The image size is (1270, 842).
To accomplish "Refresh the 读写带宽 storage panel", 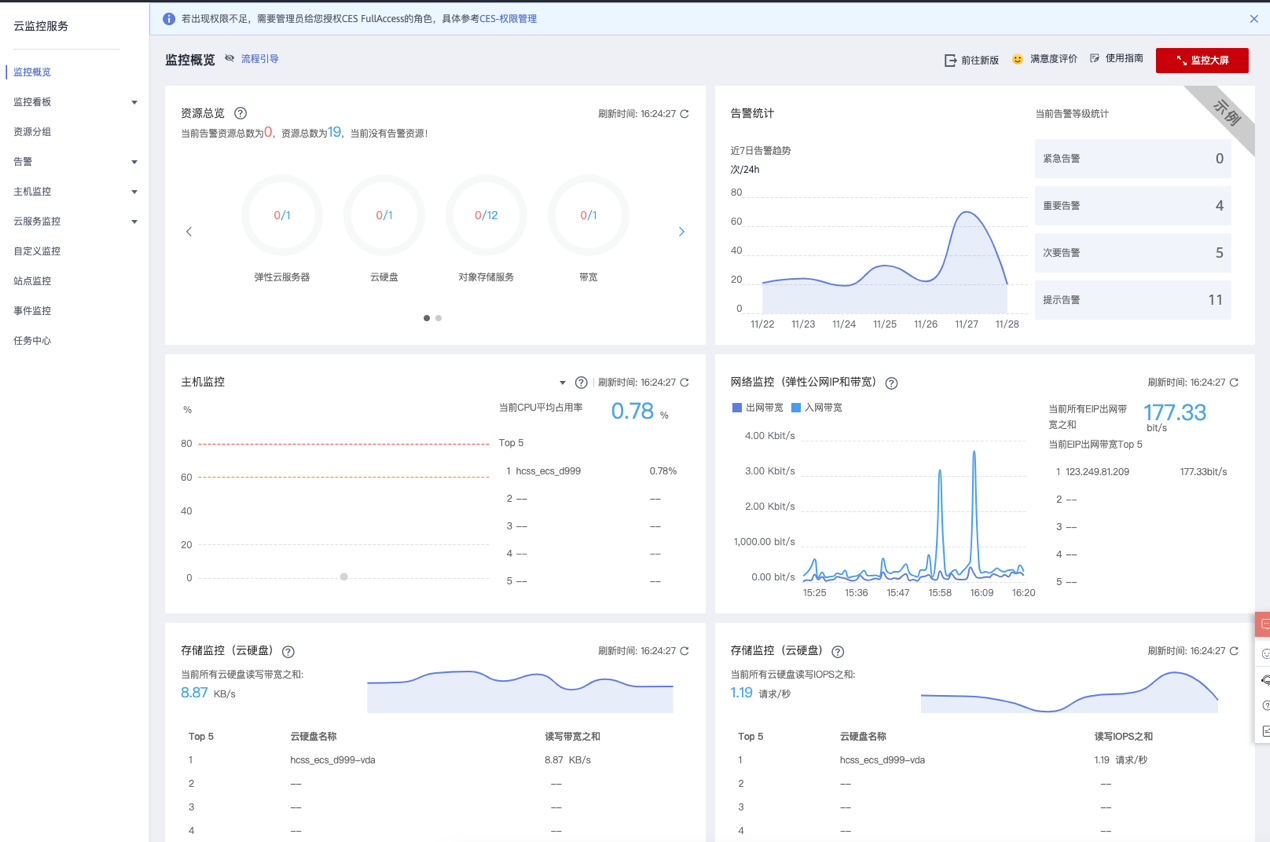I will pyautogui.click(x=685, y=652).
